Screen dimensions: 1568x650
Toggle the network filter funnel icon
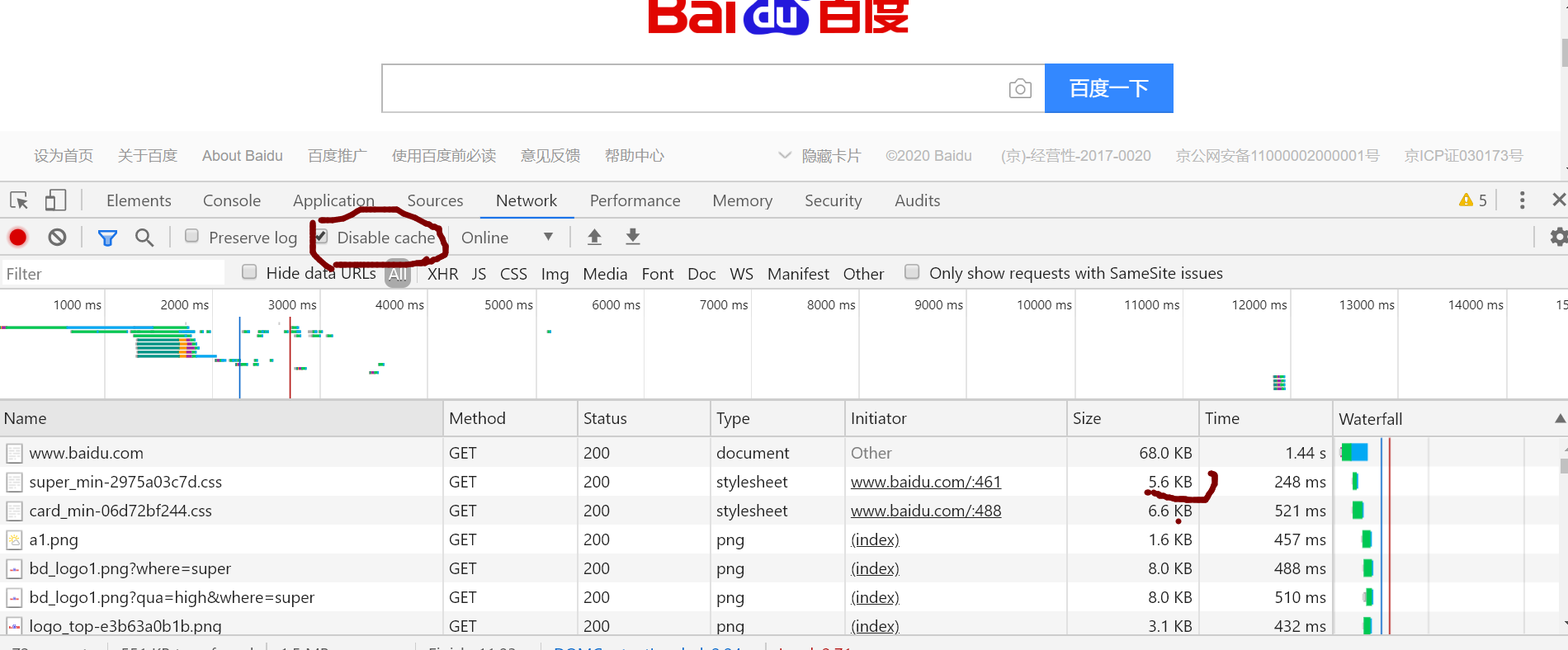click(x=107, y=238)
